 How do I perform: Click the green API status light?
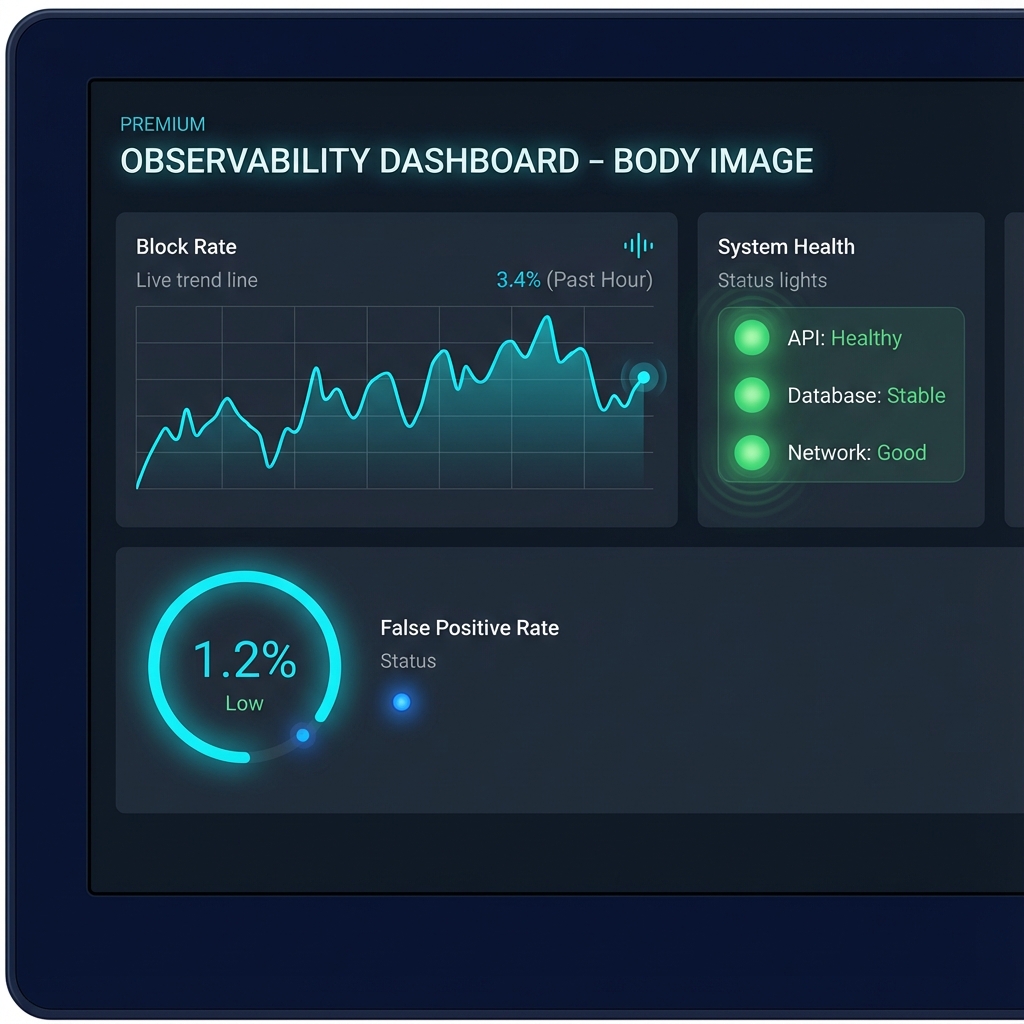click(x=751, y=338)
